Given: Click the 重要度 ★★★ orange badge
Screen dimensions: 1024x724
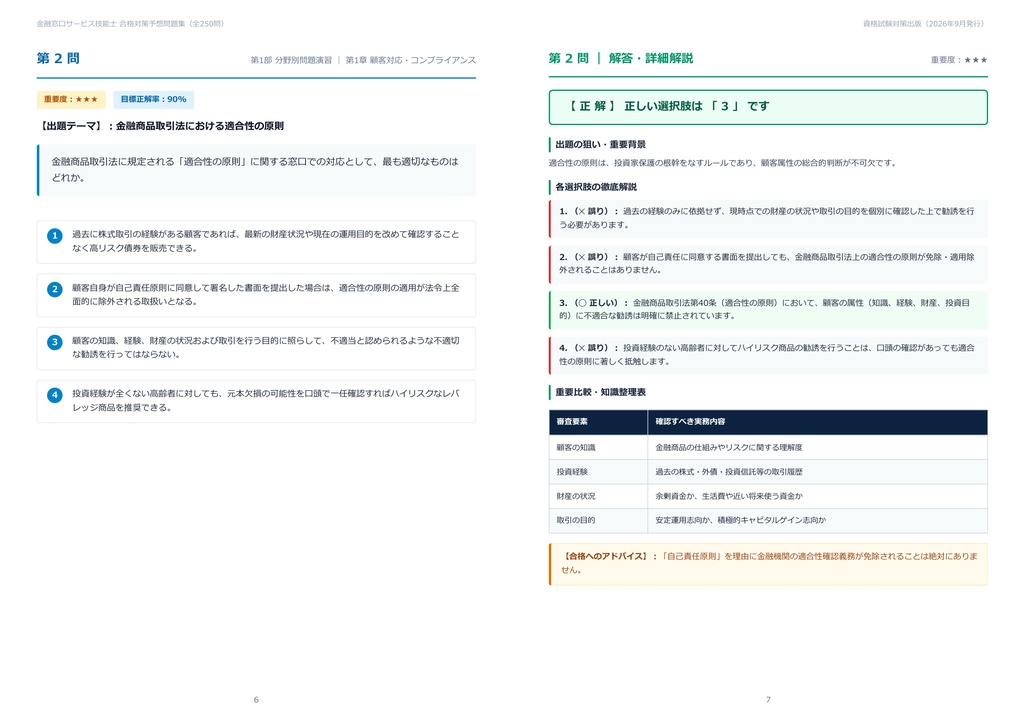Looking at the screenshot, I should [x=71, y=99].
